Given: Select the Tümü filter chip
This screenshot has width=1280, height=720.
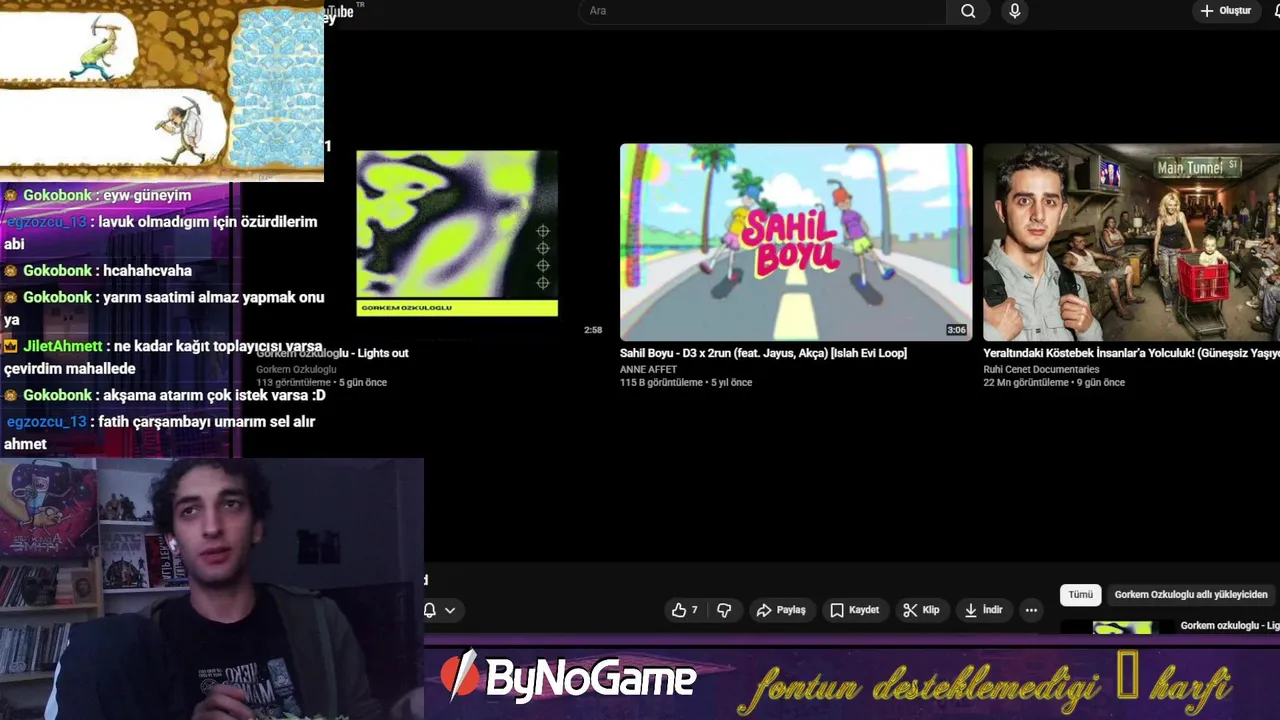Looking at the screenshot, I should coord(1081,595).
